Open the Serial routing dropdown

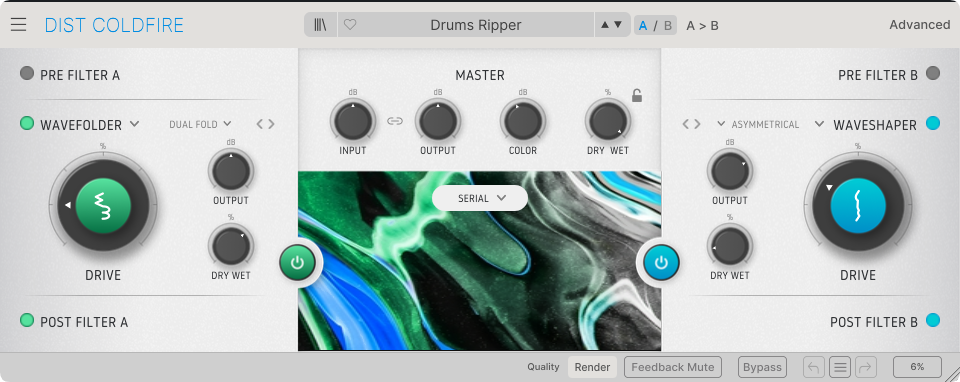[x=480, y=198]
